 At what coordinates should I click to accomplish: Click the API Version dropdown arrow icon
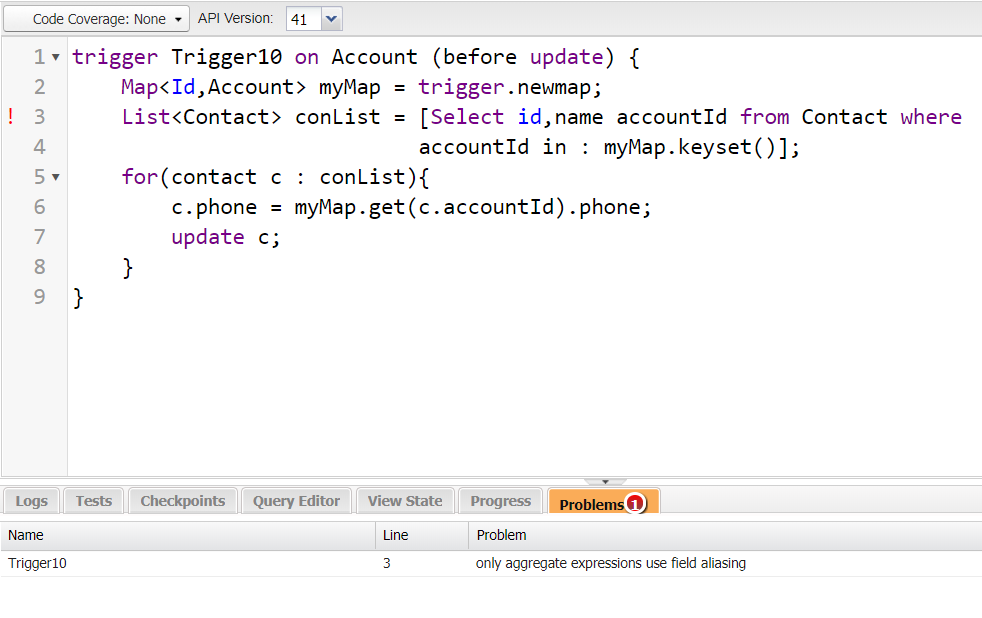331,18
